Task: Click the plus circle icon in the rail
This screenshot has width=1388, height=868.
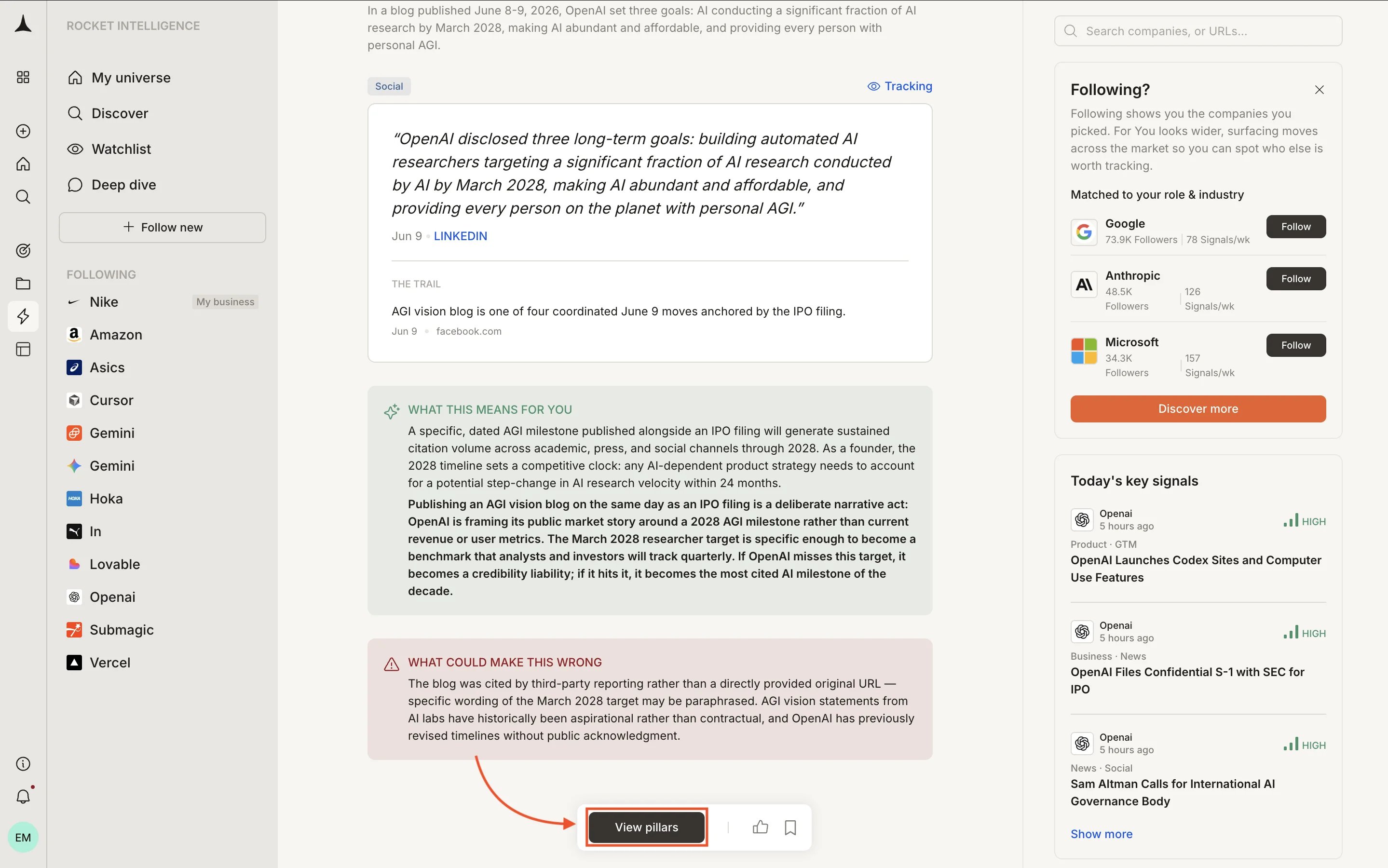Action: [23, 131]
